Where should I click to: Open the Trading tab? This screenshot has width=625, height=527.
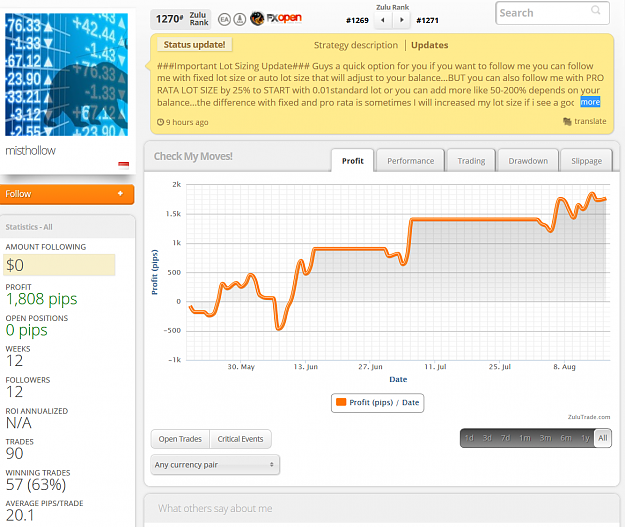pos(471,161)
